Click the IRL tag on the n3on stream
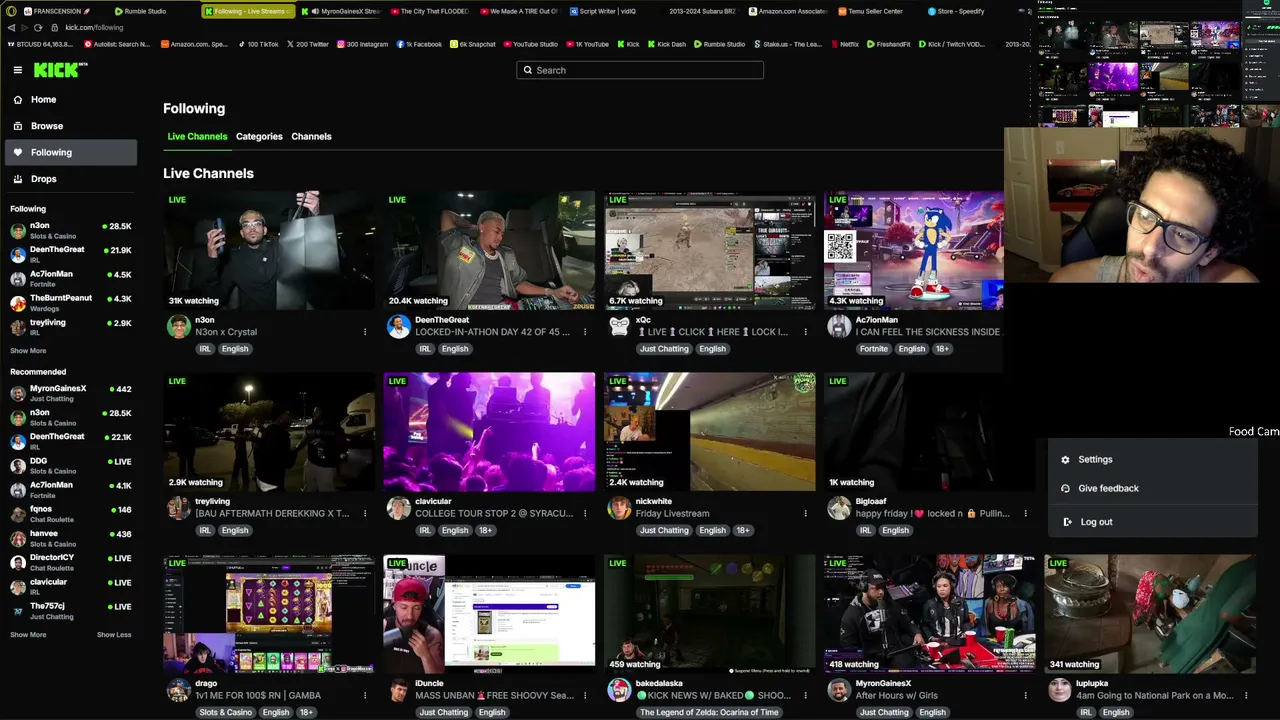The image size is (1280, 720). pos(205,349)
